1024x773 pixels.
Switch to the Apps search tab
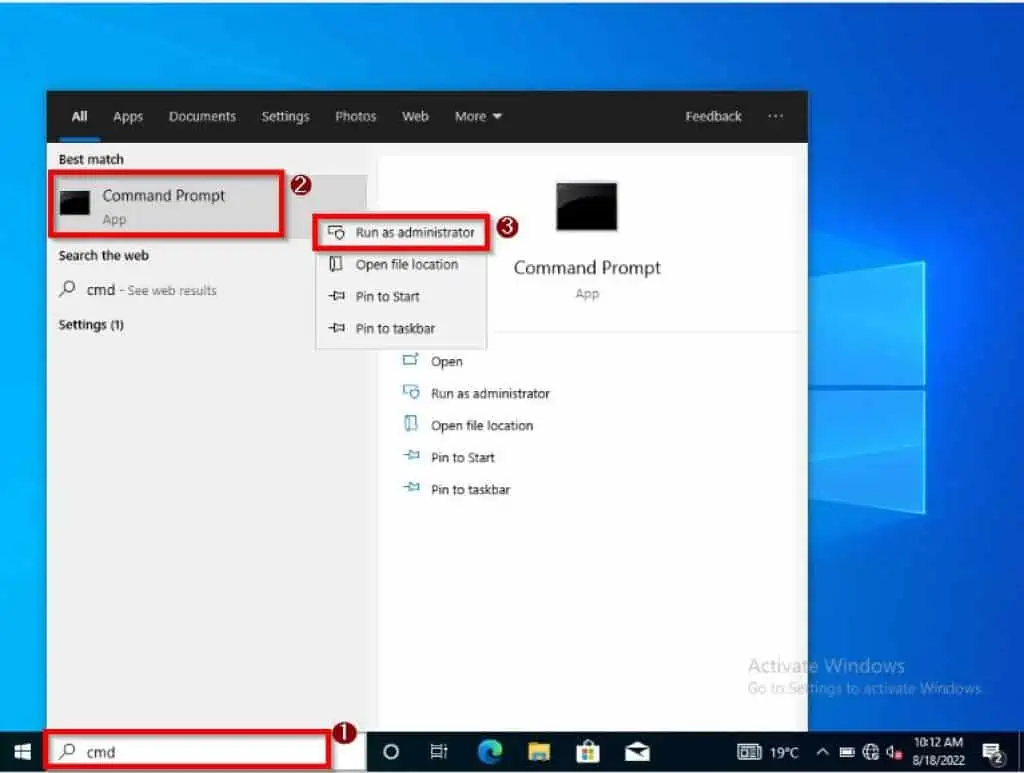tap(128, 116)
